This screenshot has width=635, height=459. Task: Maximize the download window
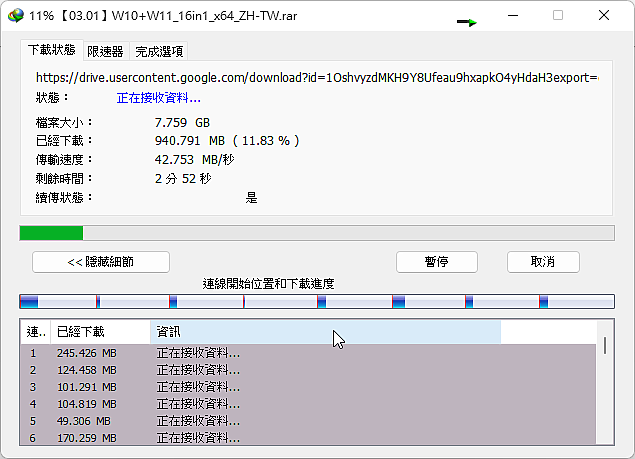(x=558, y=15)
